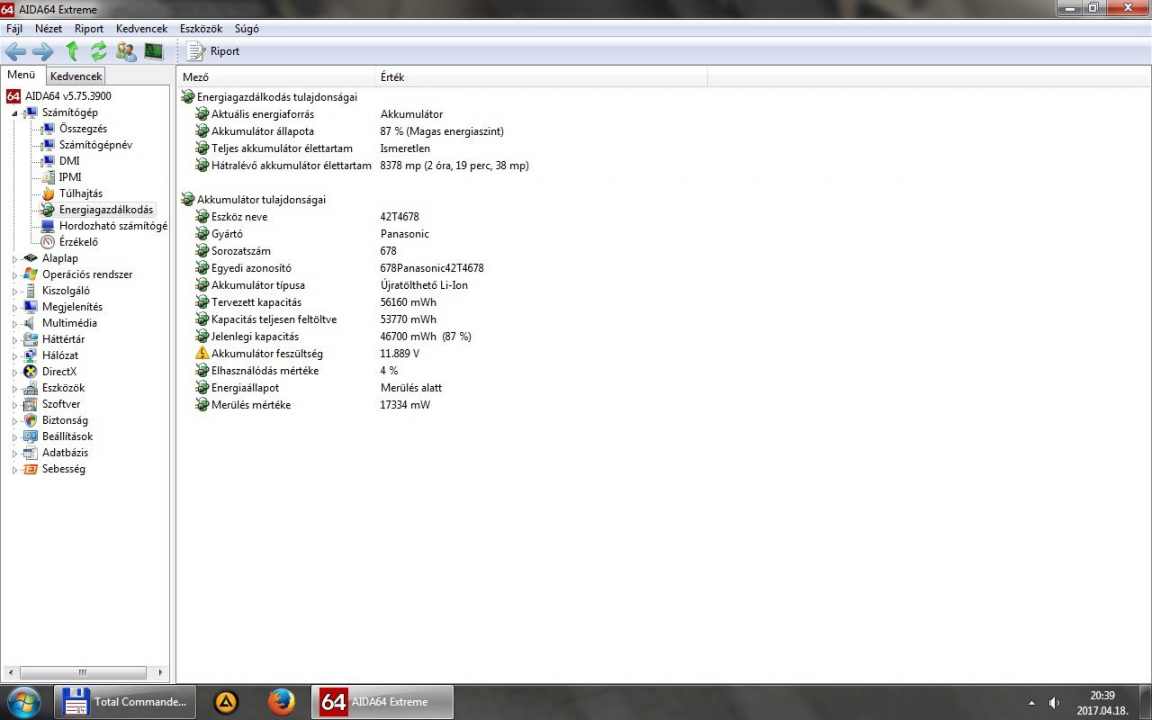Expand the Multimédia node
Image resolution: width=1152 pixels, height=720 pixels.
[x=15, y=323]
